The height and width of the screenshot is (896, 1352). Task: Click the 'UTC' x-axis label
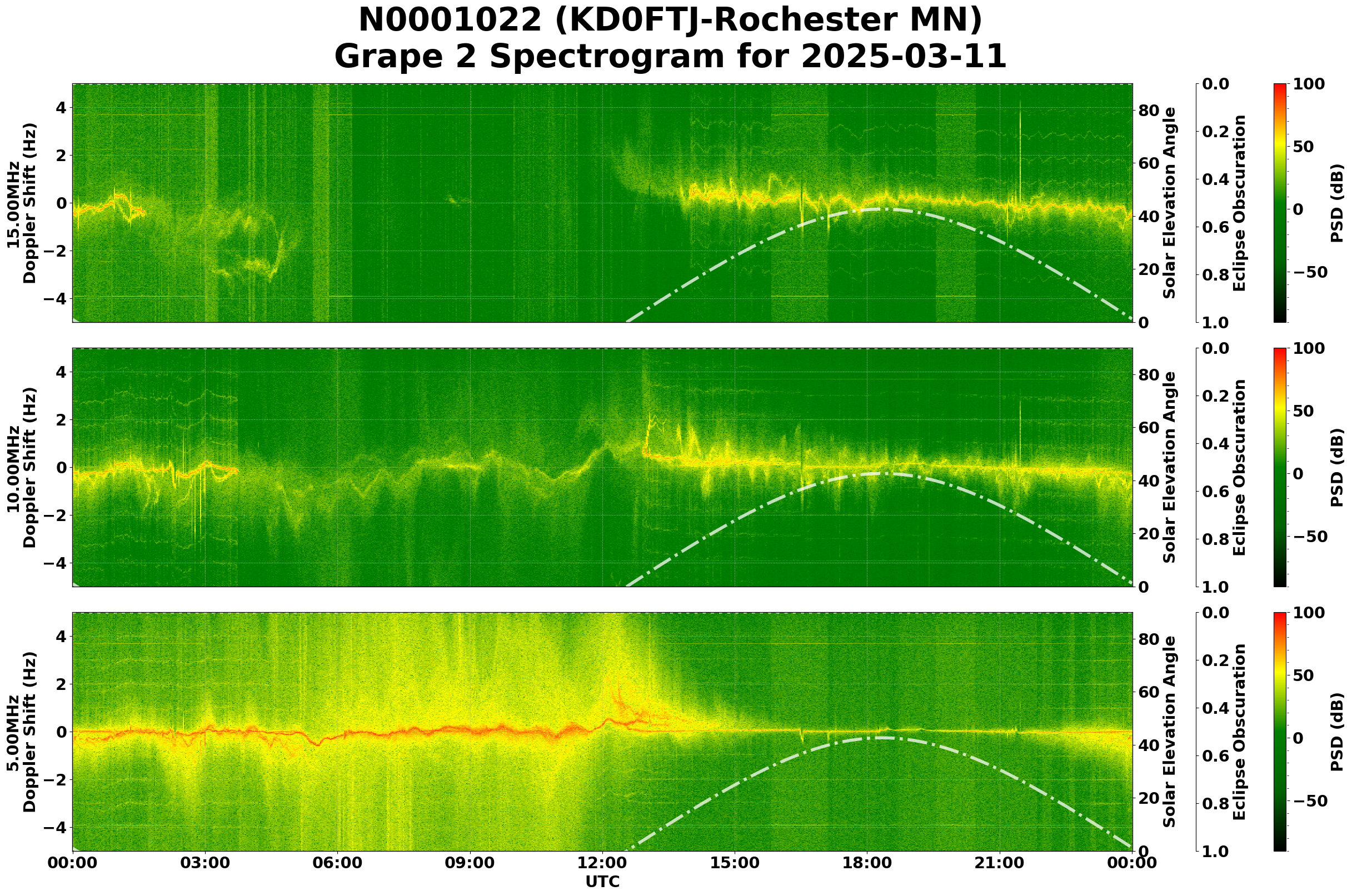602,882
